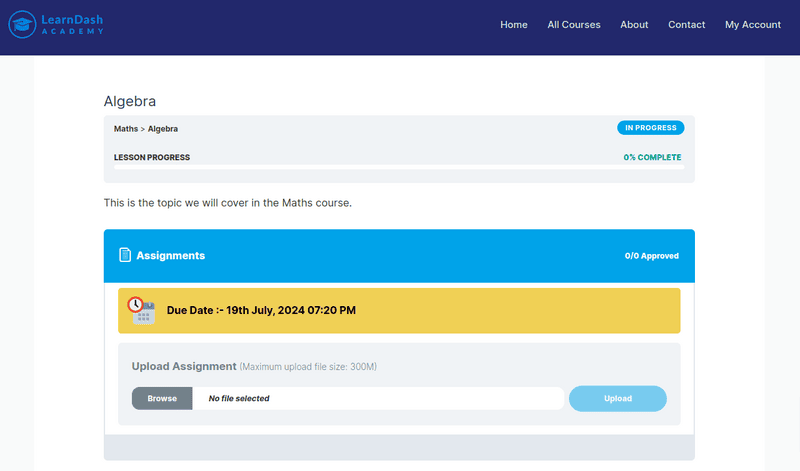Navigate to the Contact page
The width and height of the screenshot is (800, 471).
(686, 25)
